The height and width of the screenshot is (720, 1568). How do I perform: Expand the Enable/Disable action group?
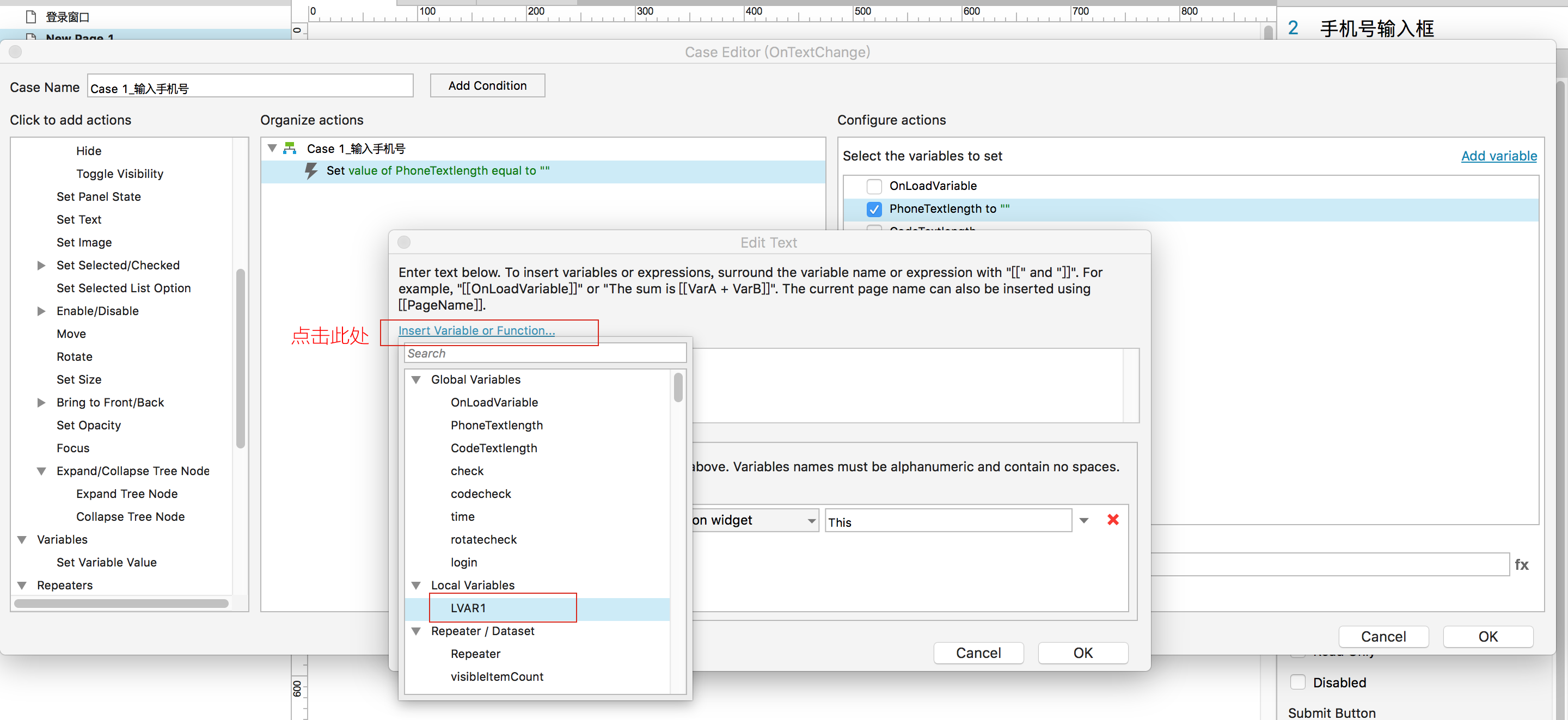tap(41, 311)
